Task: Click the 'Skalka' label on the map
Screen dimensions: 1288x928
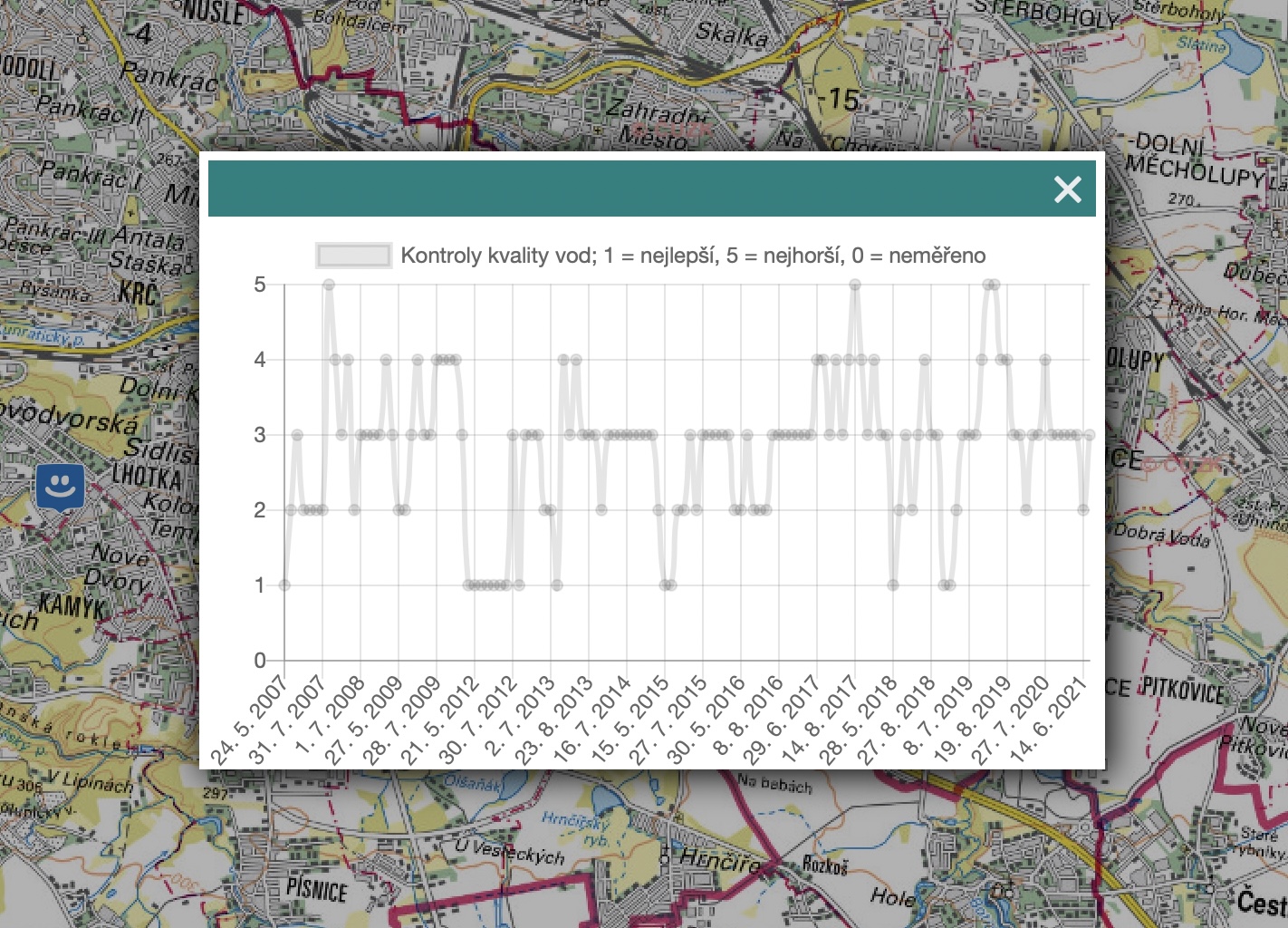Action: tap(732, 34)
